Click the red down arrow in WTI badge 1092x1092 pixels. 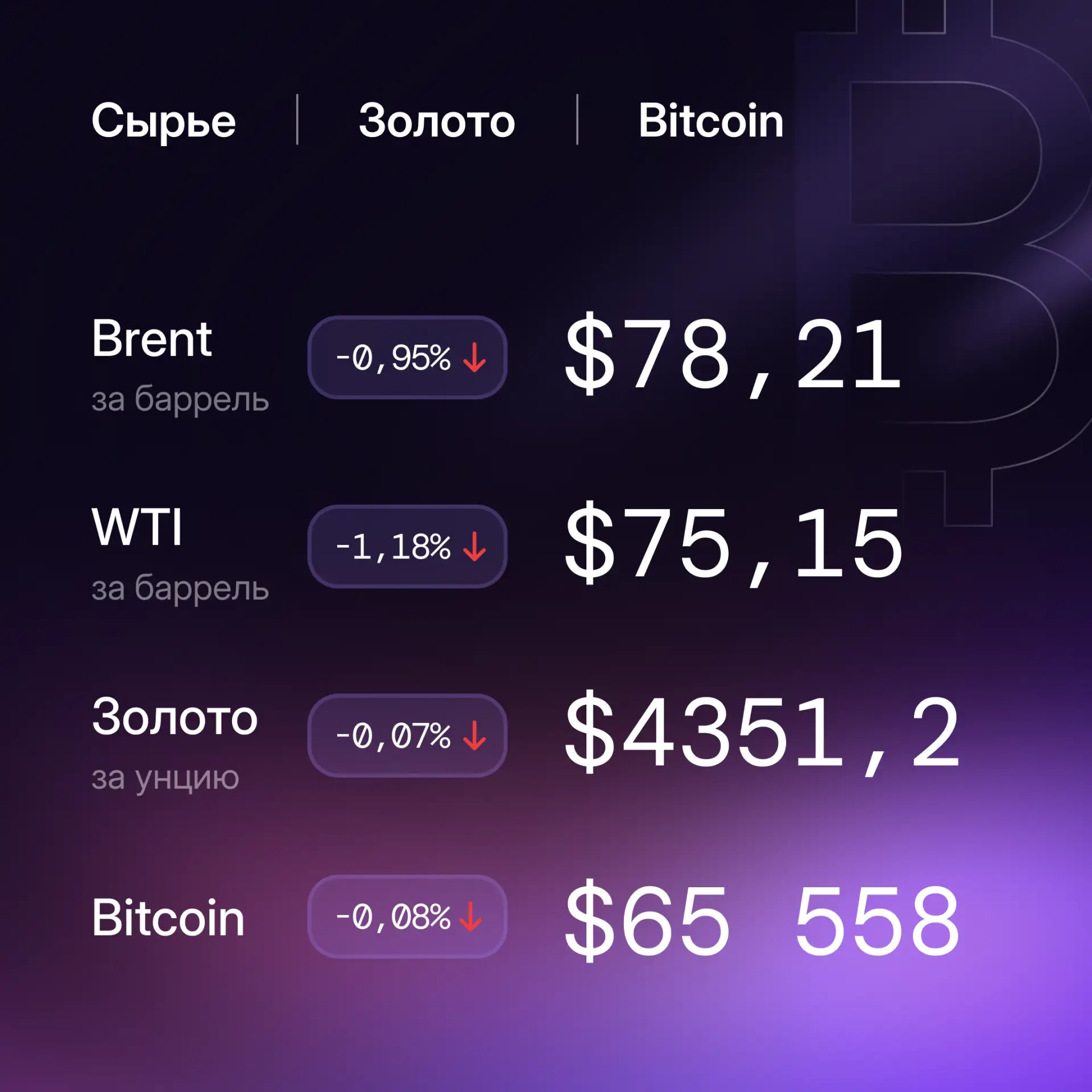[474, 547]
